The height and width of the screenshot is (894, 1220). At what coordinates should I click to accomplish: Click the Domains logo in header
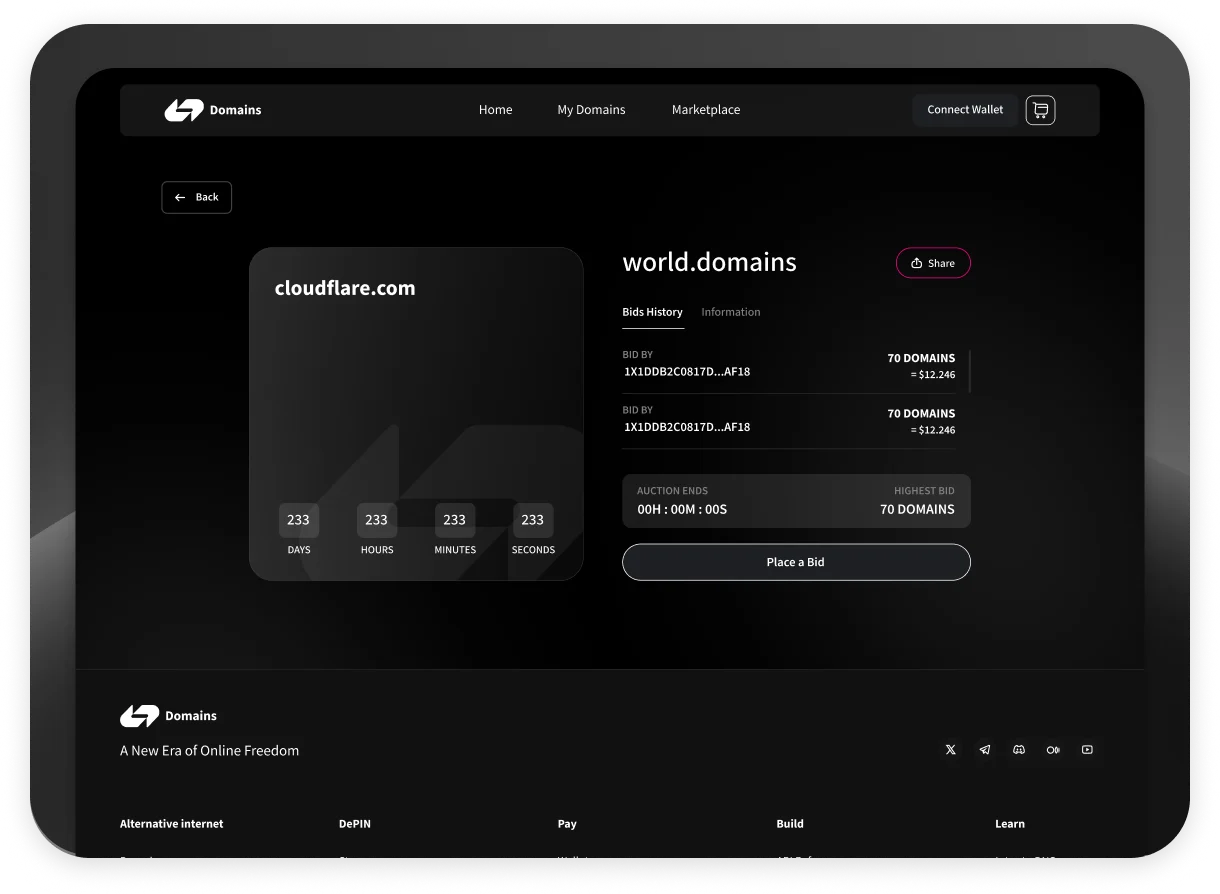click(213, 110)
